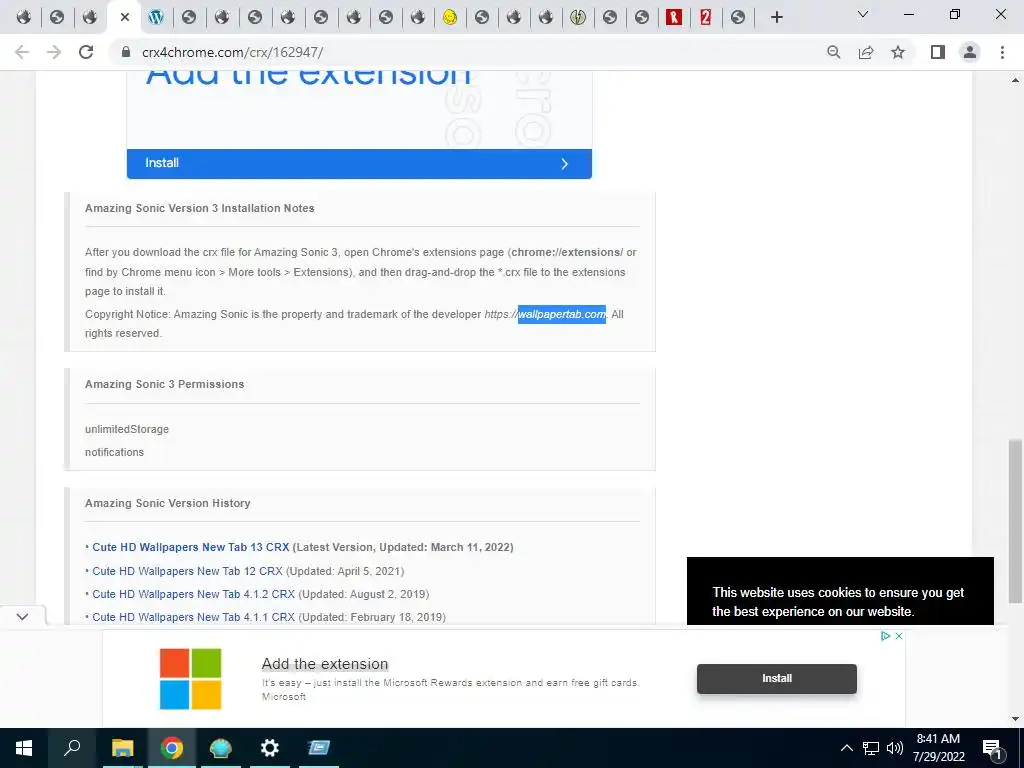Screen dimensions: 1024x768
Task: Click Install in Microsoft Rewards ad
Action: [x=776, y=679]
